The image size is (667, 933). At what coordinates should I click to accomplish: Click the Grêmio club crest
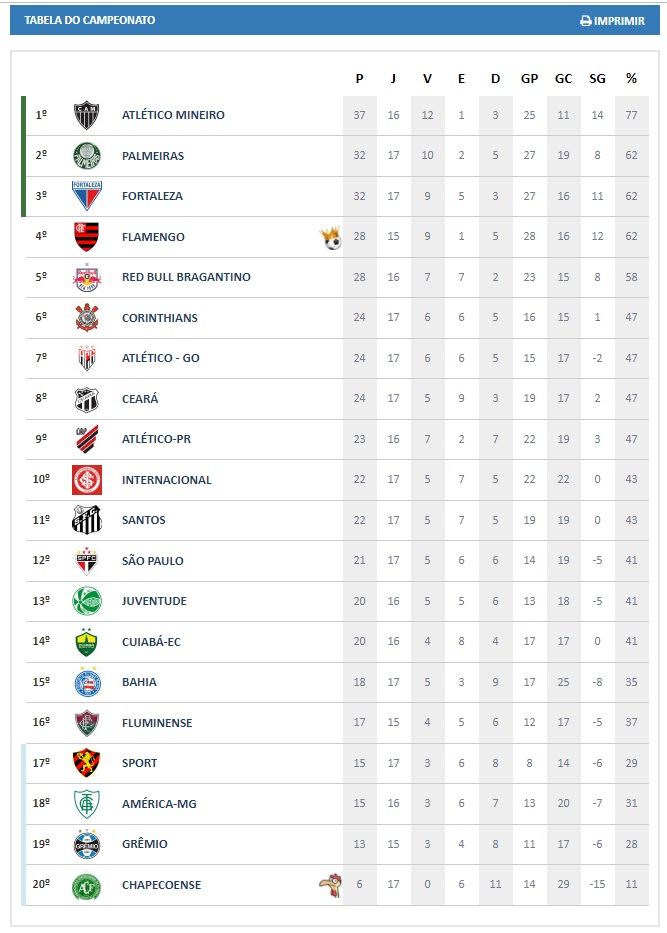(x=87, y=844)
